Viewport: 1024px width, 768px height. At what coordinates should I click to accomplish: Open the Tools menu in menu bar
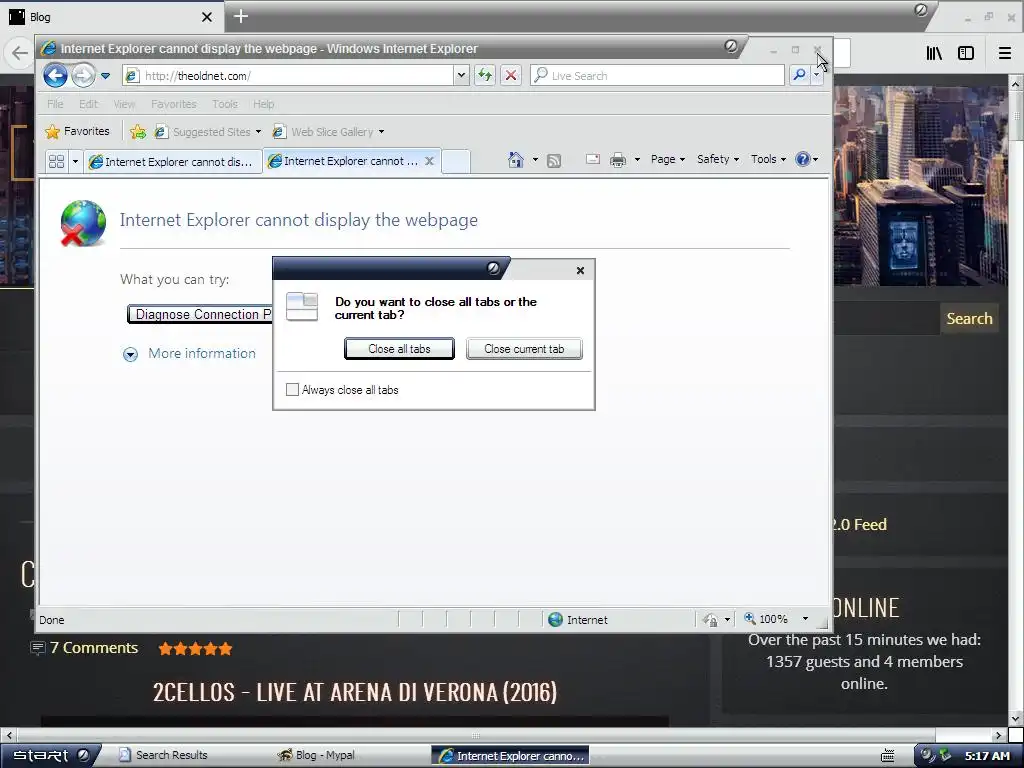225,104
